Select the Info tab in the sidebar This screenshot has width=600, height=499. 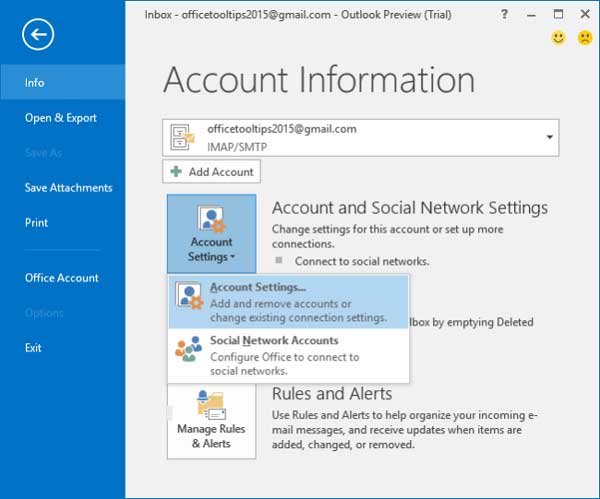point(62,82)
